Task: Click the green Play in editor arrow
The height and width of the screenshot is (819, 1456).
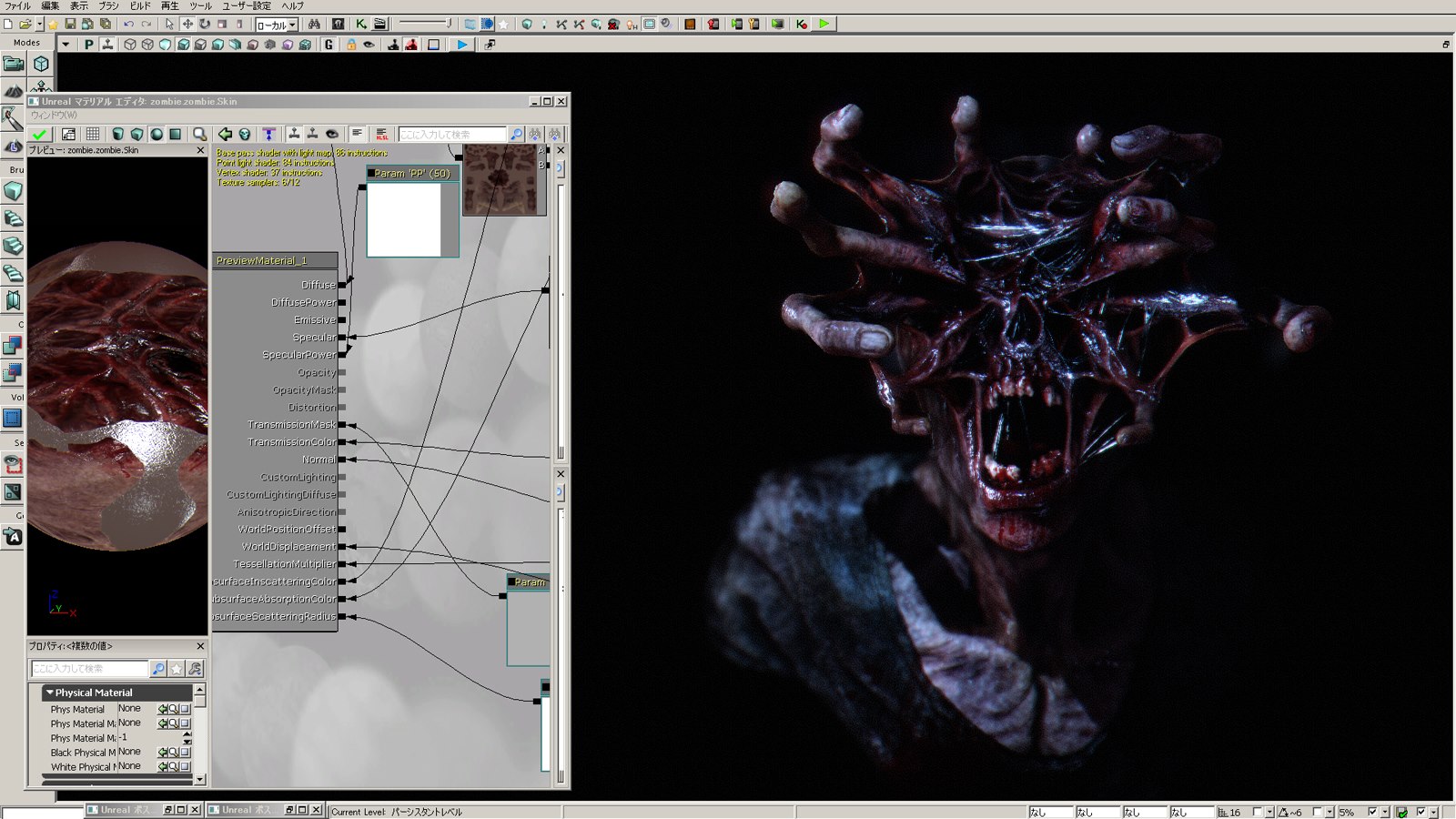Action: (x=824, y=24)
